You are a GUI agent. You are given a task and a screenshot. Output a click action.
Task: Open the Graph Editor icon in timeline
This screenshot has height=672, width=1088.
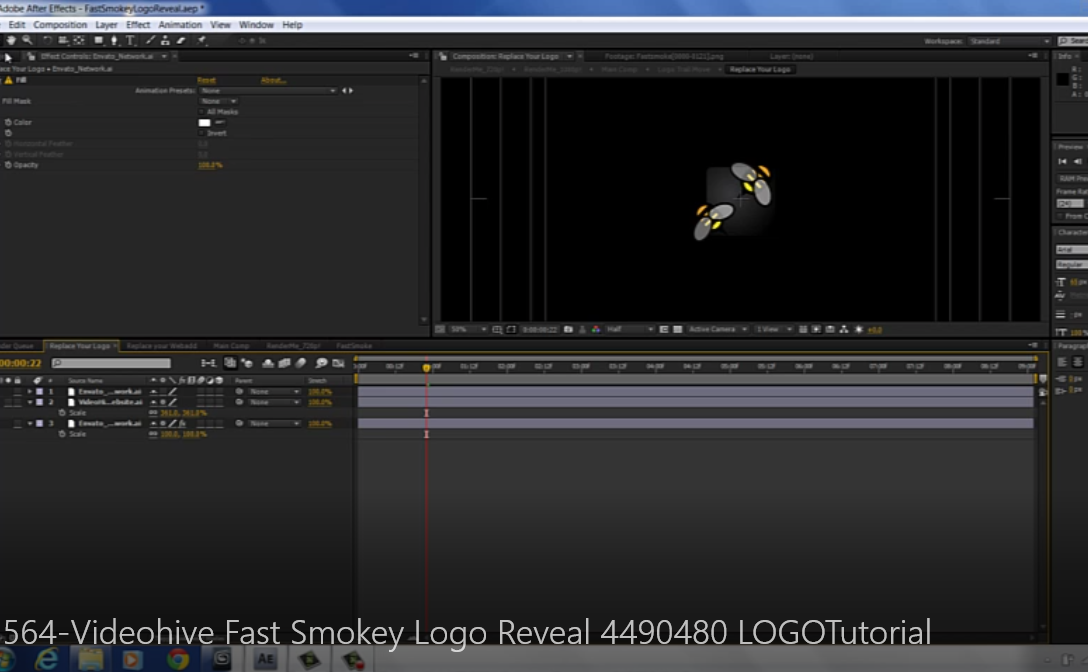pos(338,363)
